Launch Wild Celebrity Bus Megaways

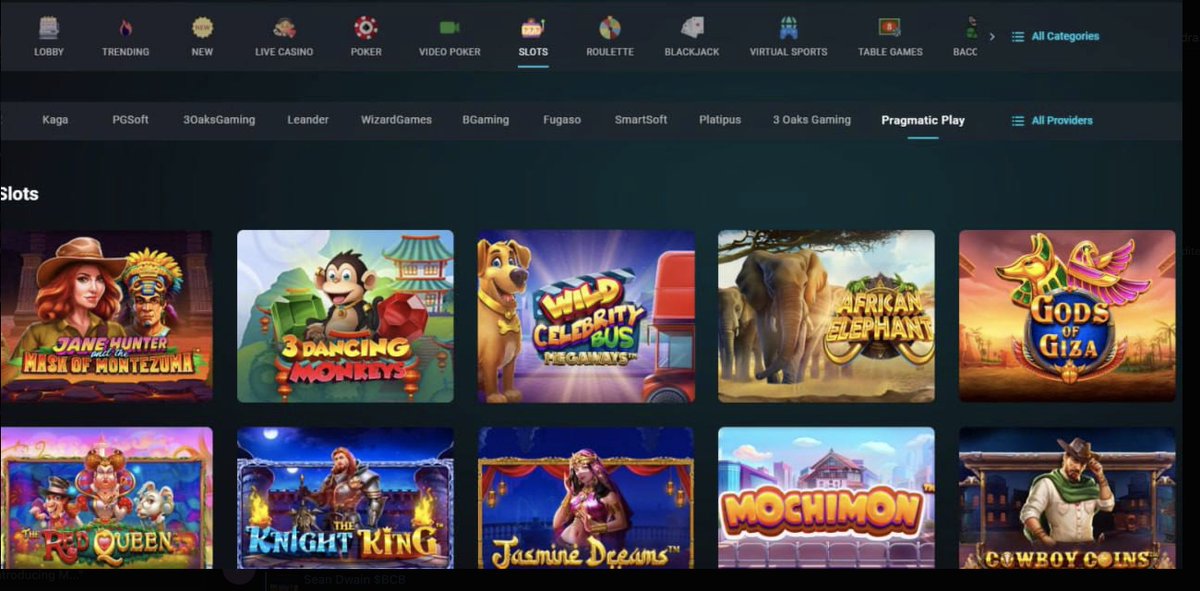tap(586, 316)
